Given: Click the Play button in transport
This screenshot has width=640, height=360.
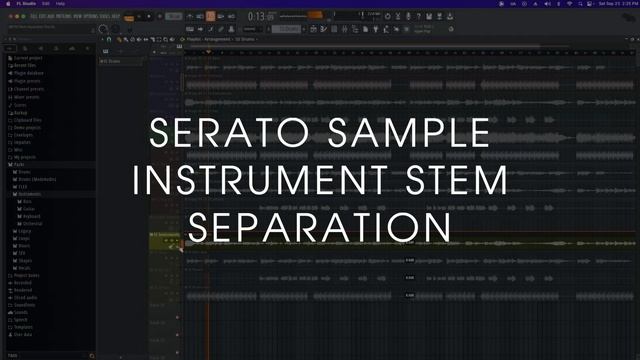Looking at the screenshot, I should click(x=139, y=16).
